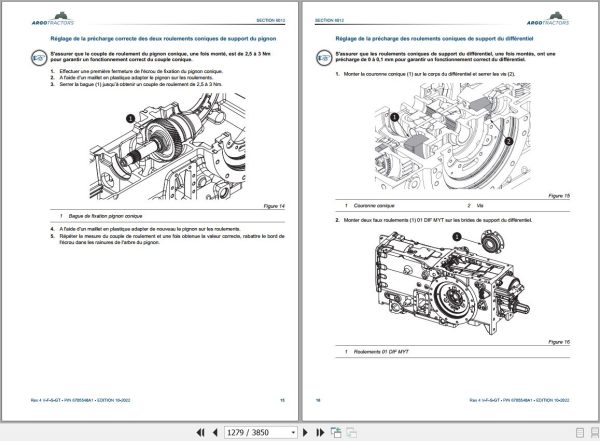Click the right page SECTION header label
The height and width of the screenshot is (441, 600).
point(329,20)
